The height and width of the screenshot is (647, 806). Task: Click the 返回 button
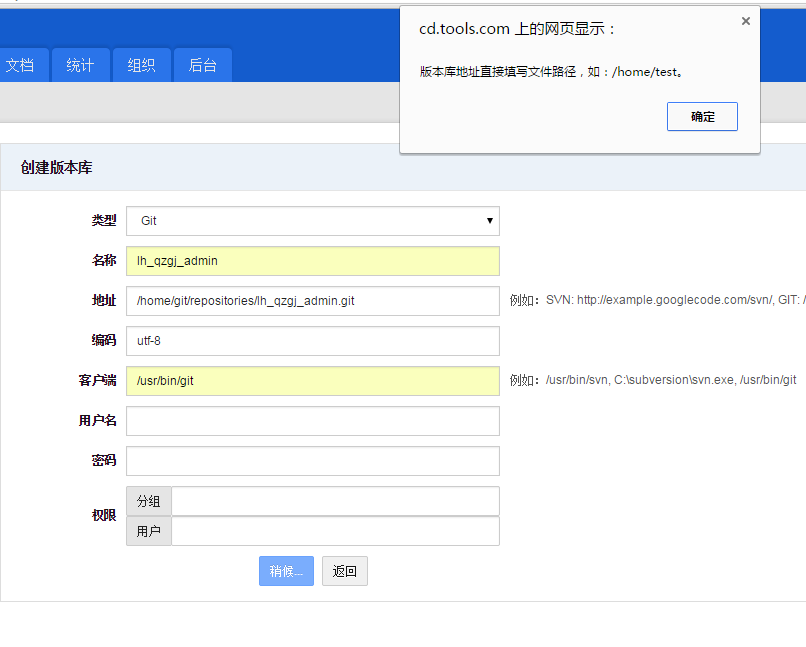pos(344,571)
